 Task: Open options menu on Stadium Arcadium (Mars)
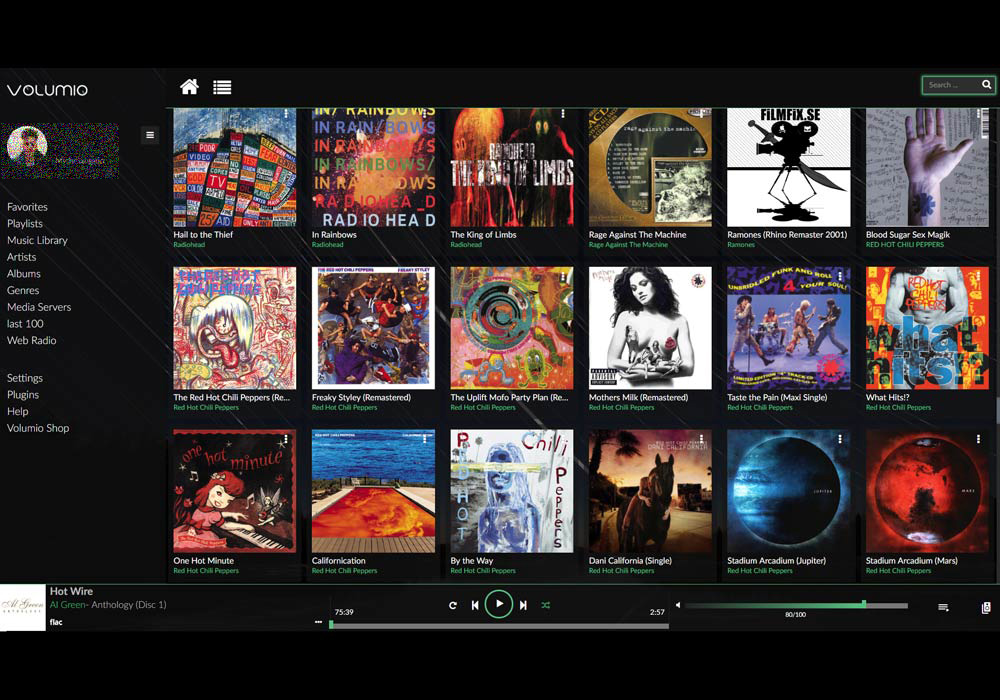point(978,439)
